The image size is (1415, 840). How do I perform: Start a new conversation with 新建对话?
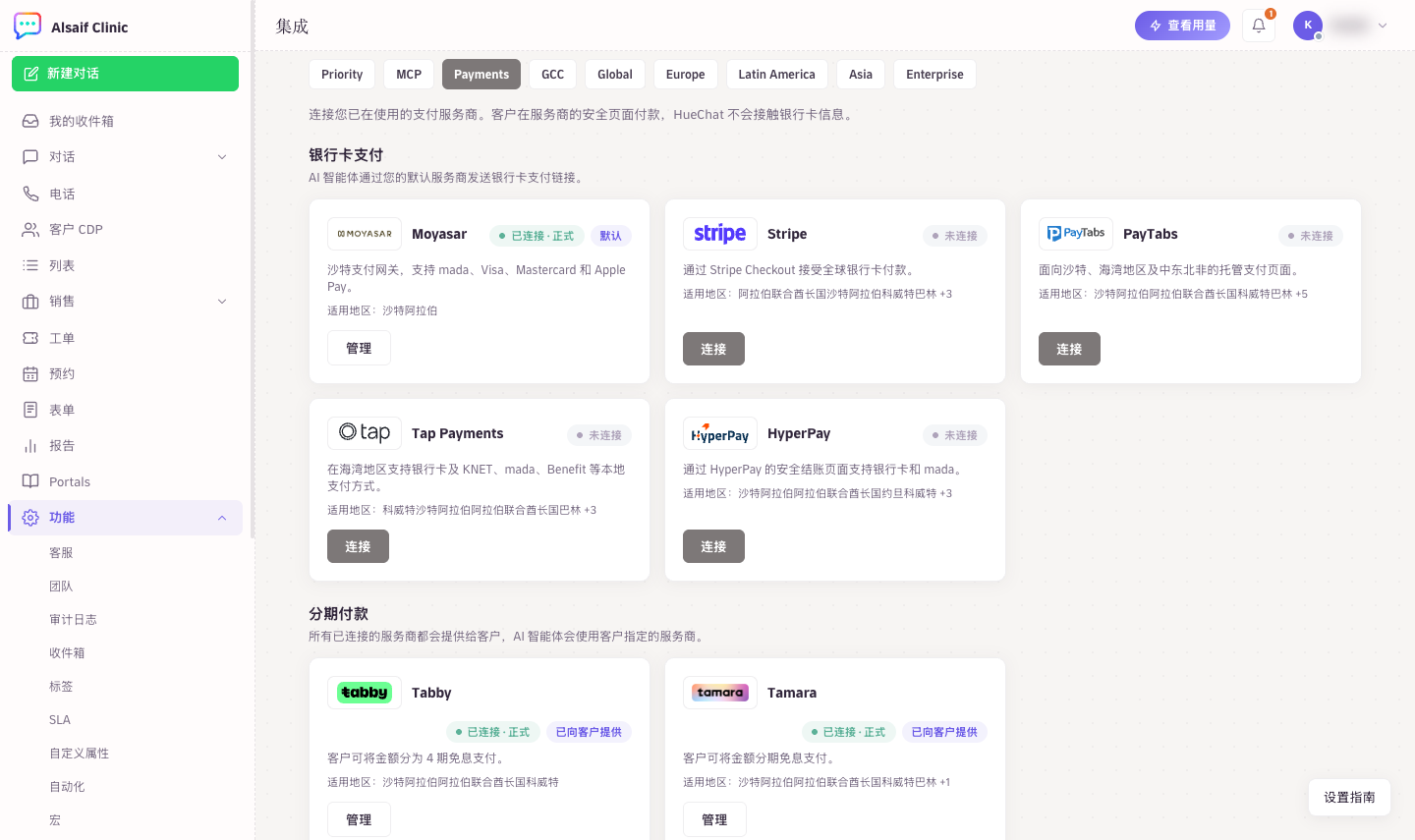125,74
